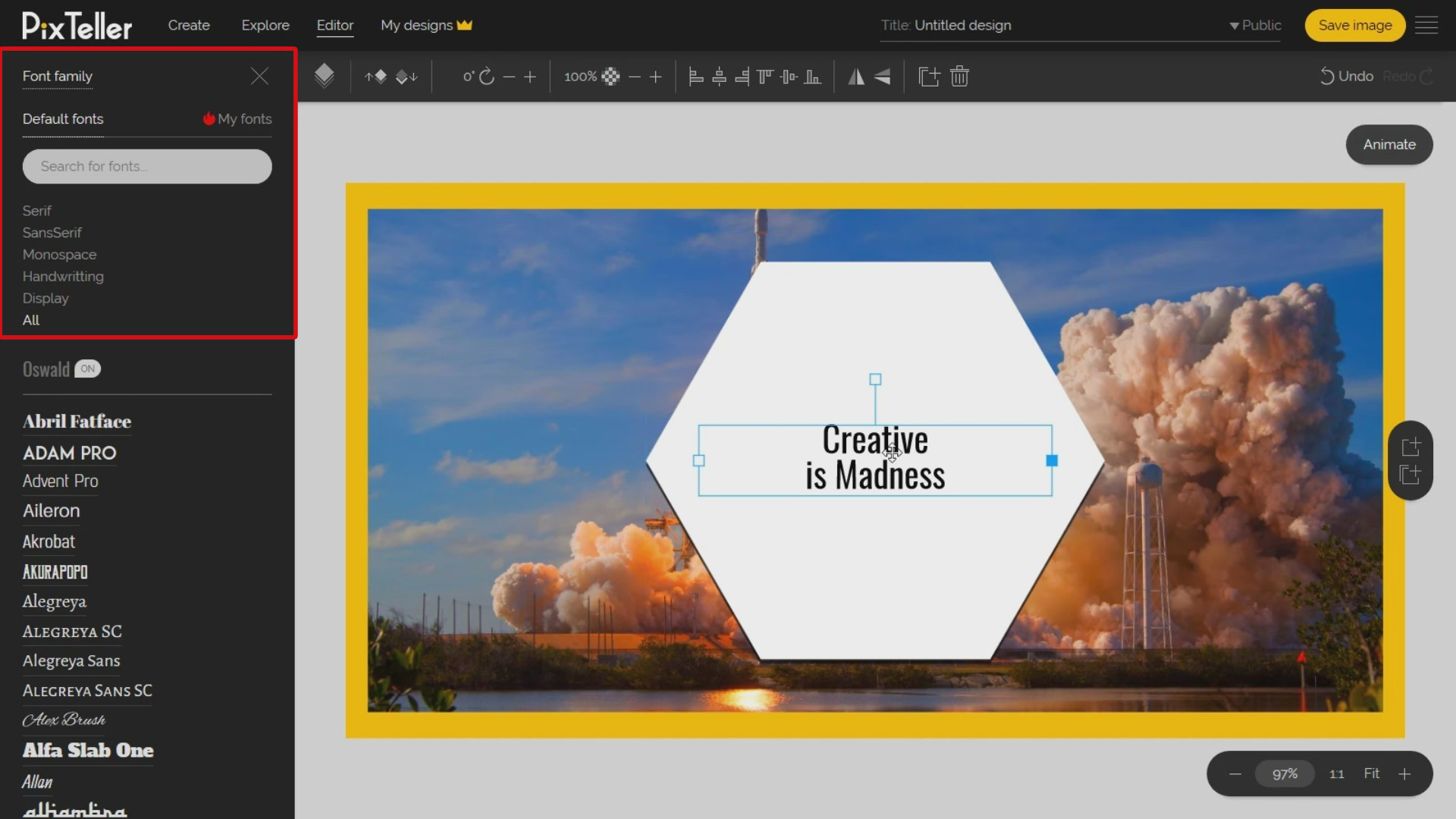1456x819 pixels.
Task: Click the align center horizontally icon
Action: pos(718,76)
